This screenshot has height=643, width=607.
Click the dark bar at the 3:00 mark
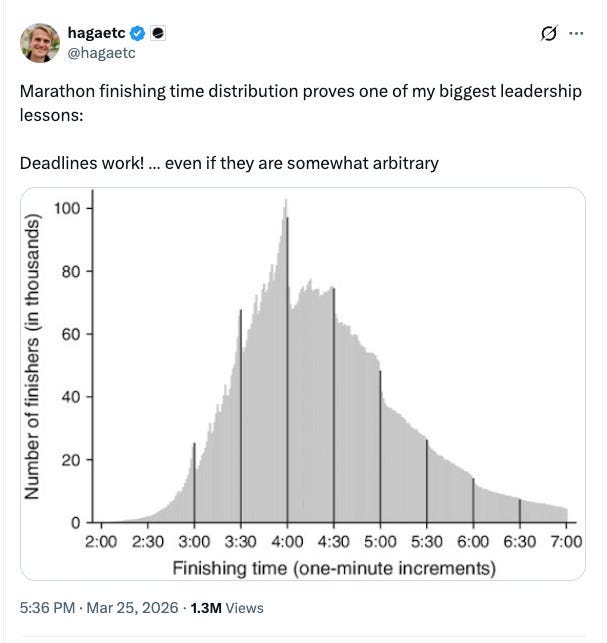pos(194,483)
